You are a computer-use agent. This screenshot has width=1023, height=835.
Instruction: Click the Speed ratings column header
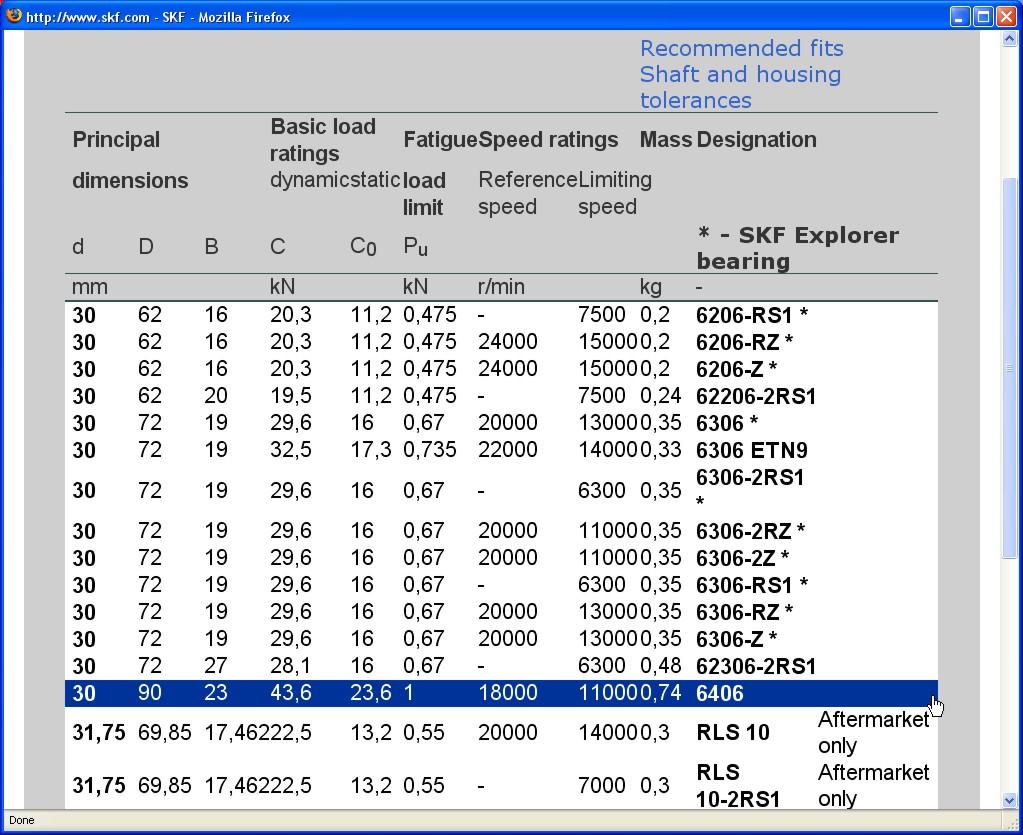point(548,140)
